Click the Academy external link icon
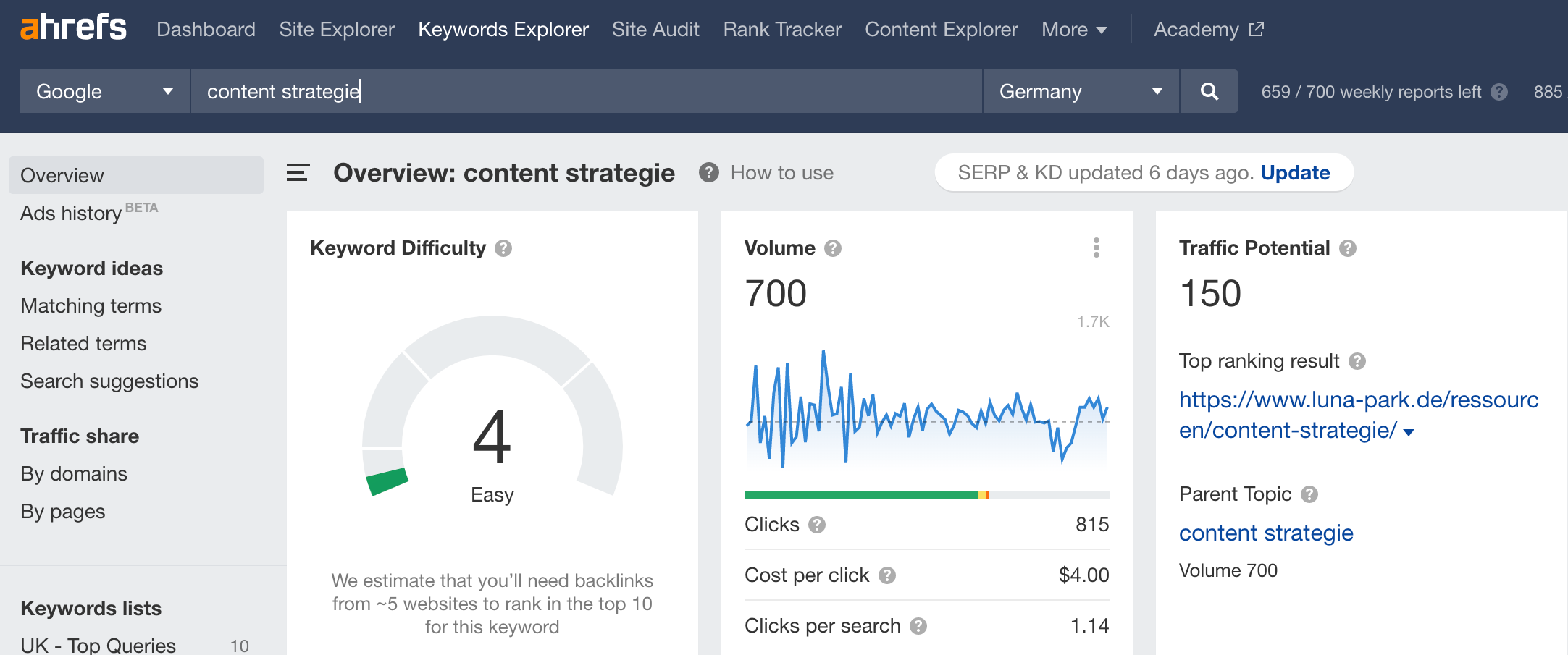The height and width of the screenshot is (655, 1568). click(1257, 29)
